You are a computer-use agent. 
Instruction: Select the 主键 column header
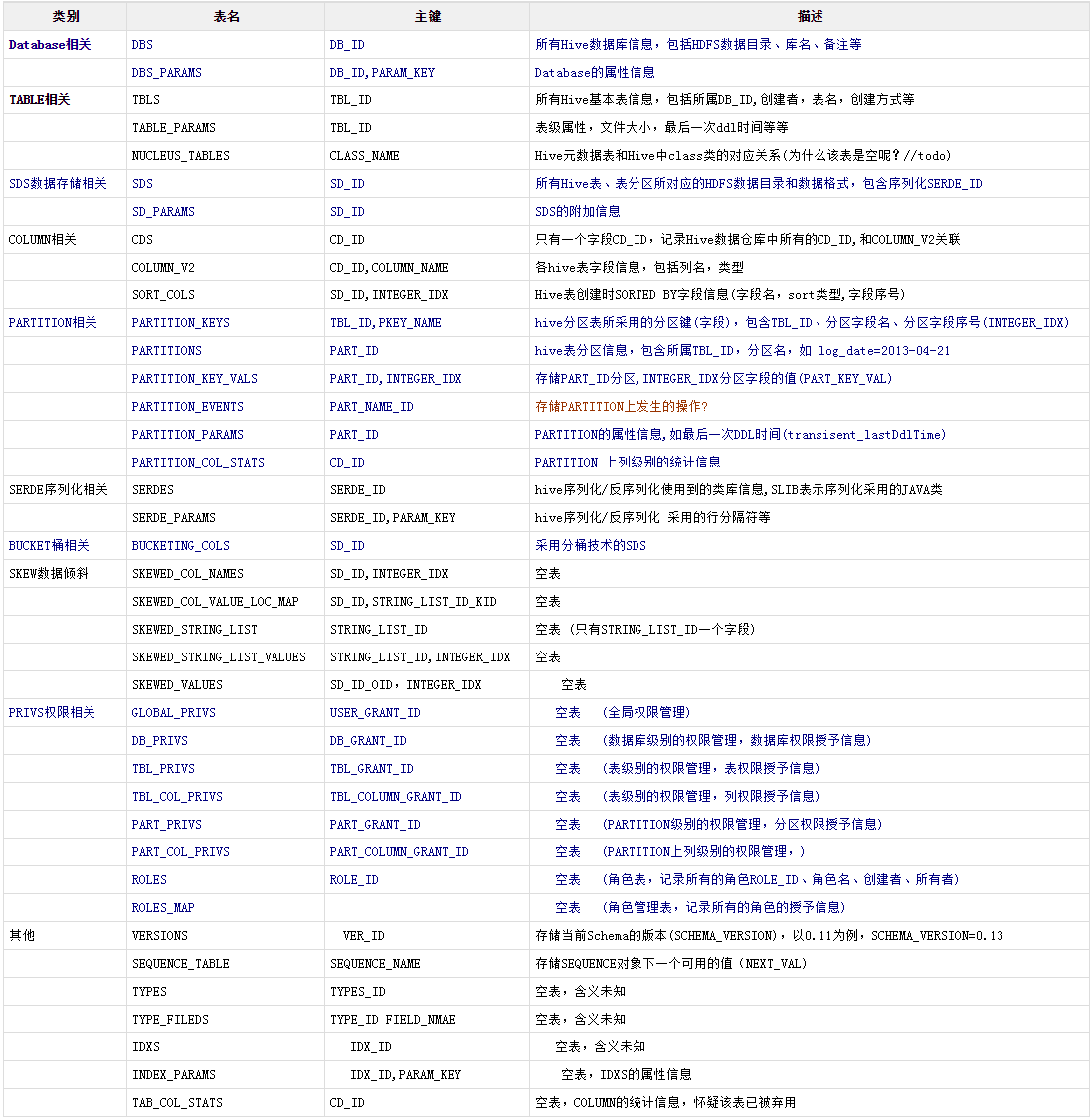point(427,17)
